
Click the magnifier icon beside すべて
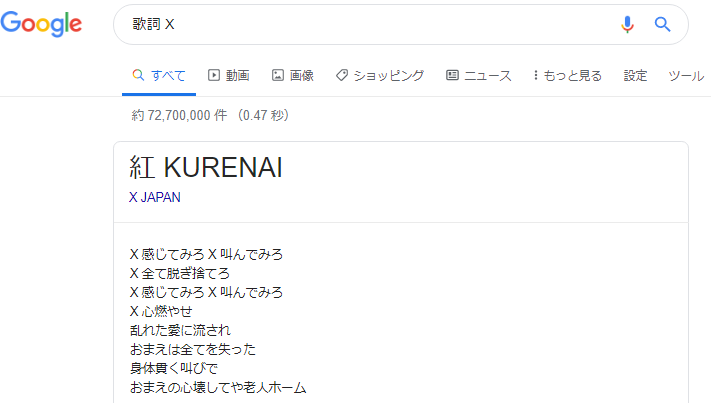[x=138, y=75]
